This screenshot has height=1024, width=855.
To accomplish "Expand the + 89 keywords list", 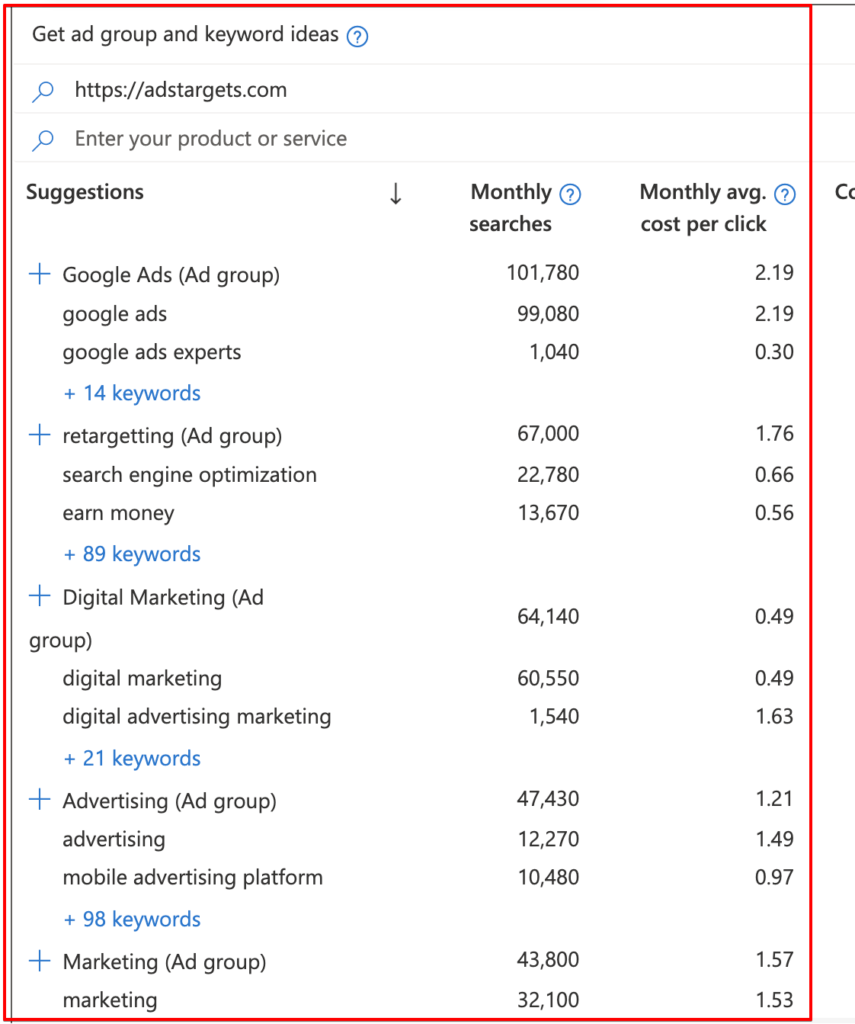I will 132,555.
